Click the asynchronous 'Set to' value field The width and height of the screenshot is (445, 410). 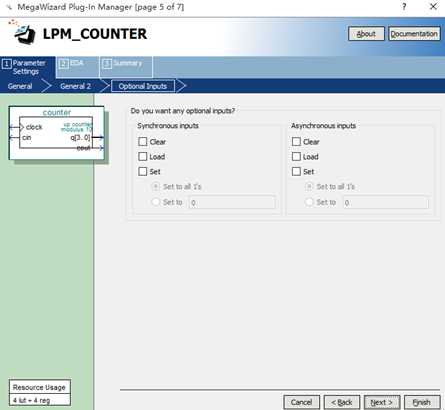(386, 202)
